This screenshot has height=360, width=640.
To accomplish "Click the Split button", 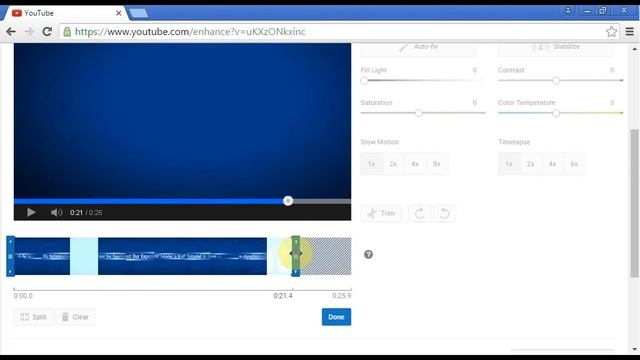I will pyautogui.click(x=33, y=317).
